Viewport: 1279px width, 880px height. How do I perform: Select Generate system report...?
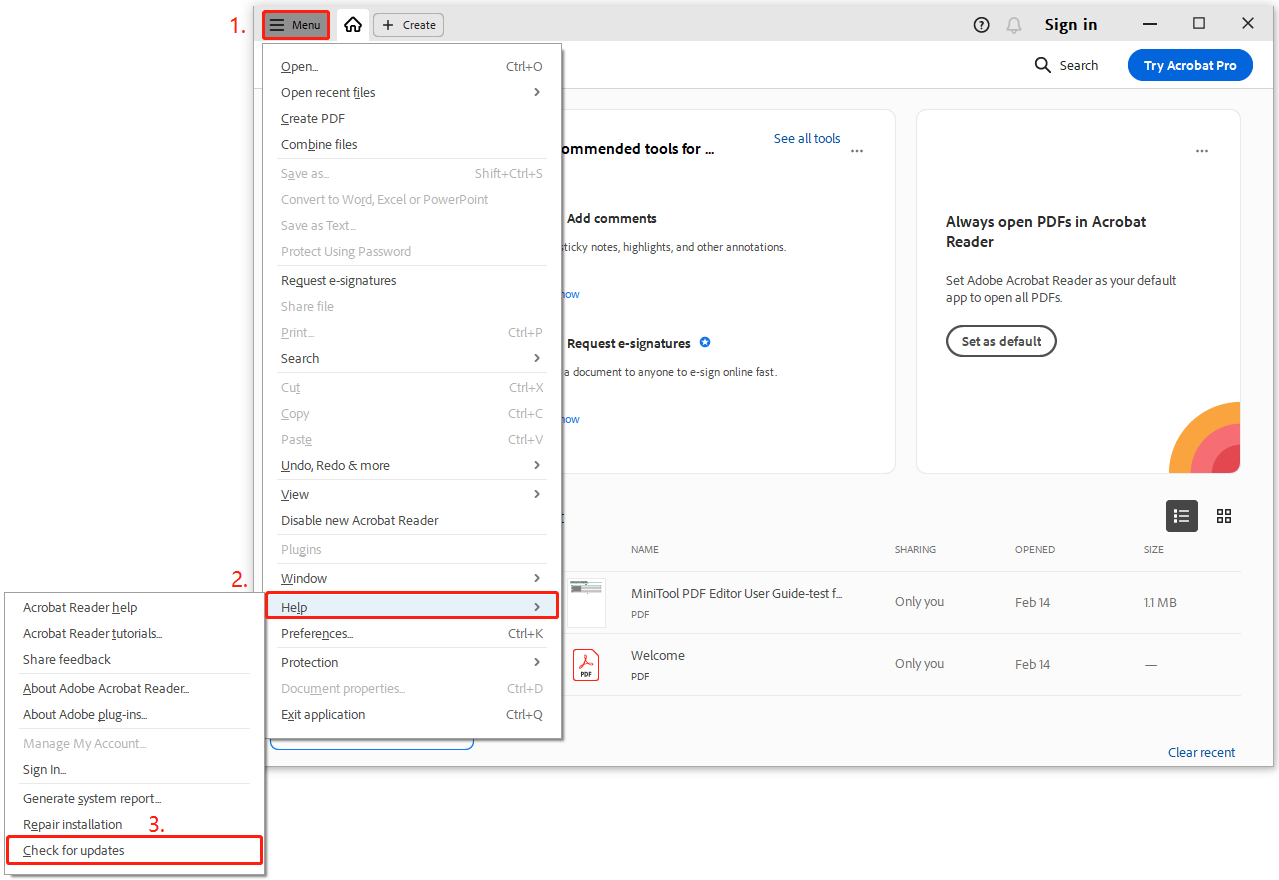pyautogui.click(x=134, y=799)
